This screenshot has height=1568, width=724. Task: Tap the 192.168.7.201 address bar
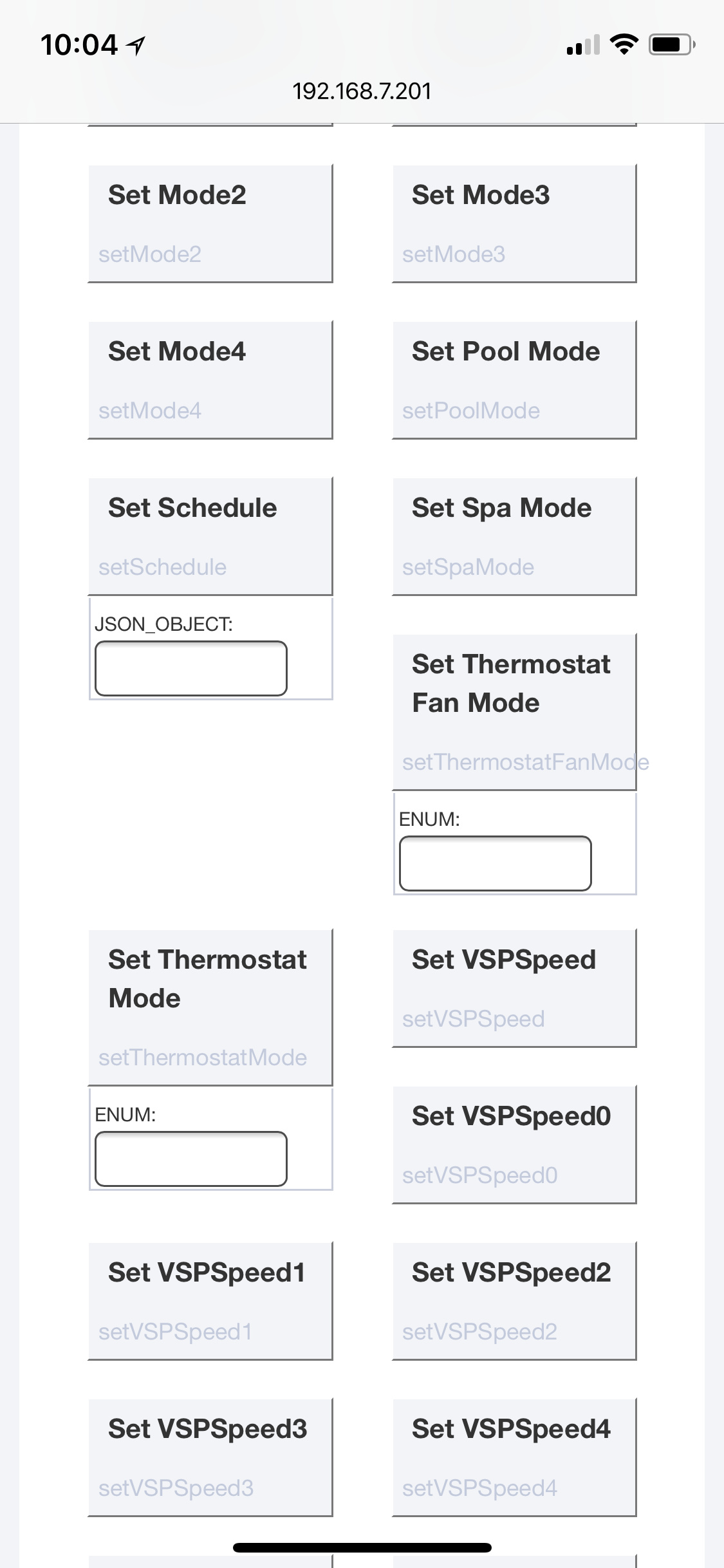coord(362,91)
